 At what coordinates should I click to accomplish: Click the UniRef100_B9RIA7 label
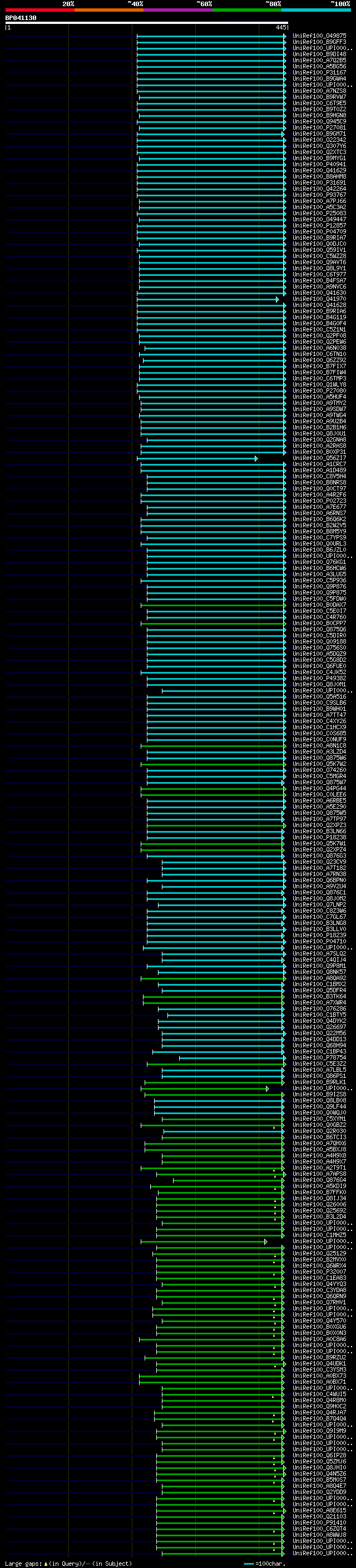(319, 238)
